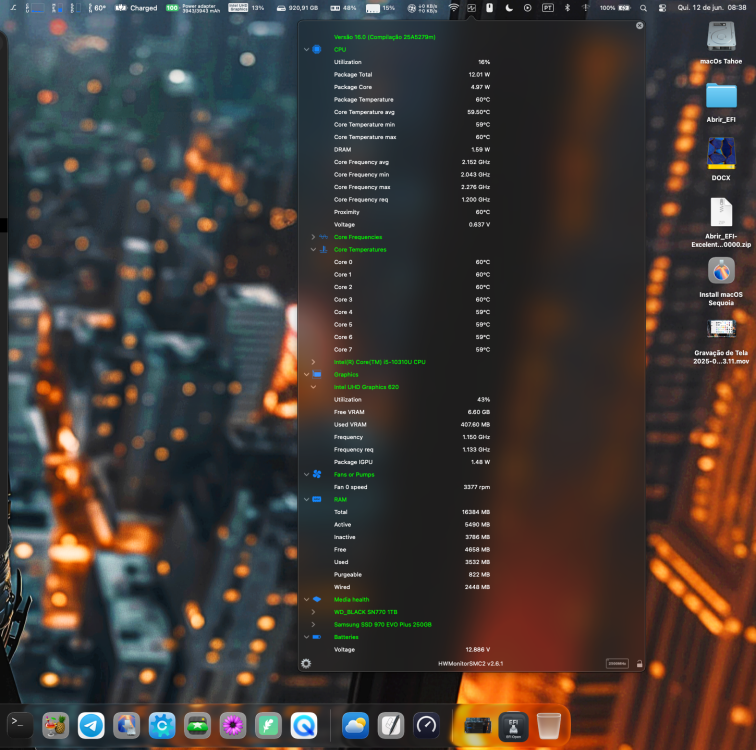Click Intel UHD Graphics 13% menu bar item
756x750 pixels.
(x=246, y=8)
